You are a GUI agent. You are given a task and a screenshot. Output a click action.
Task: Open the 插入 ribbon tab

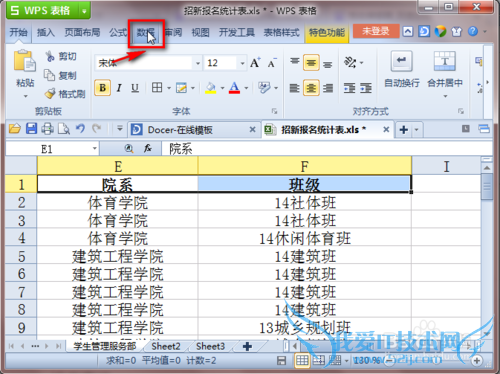(46, 32)
